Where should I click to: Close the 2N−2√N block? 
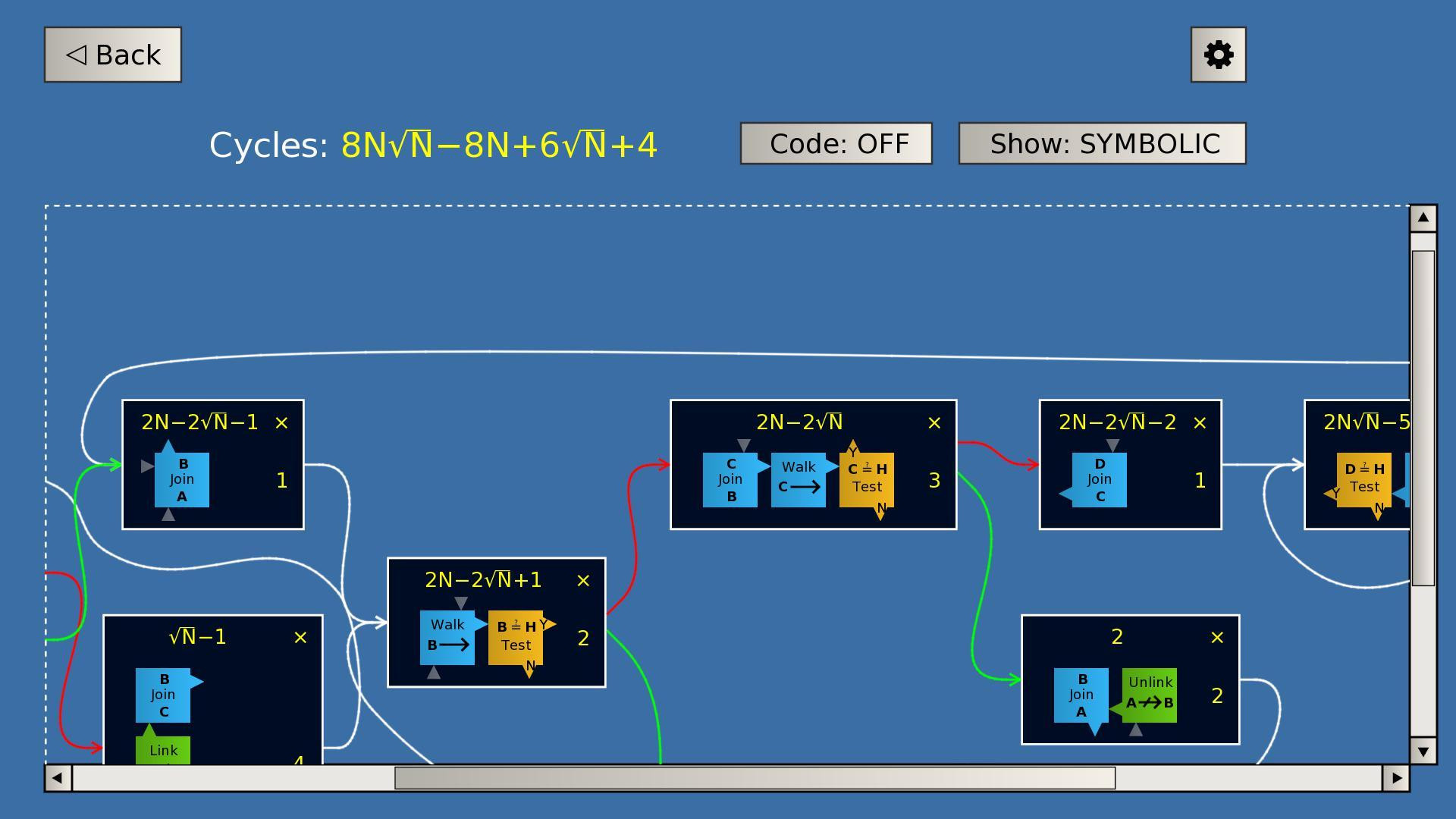[x=934, y=423]
